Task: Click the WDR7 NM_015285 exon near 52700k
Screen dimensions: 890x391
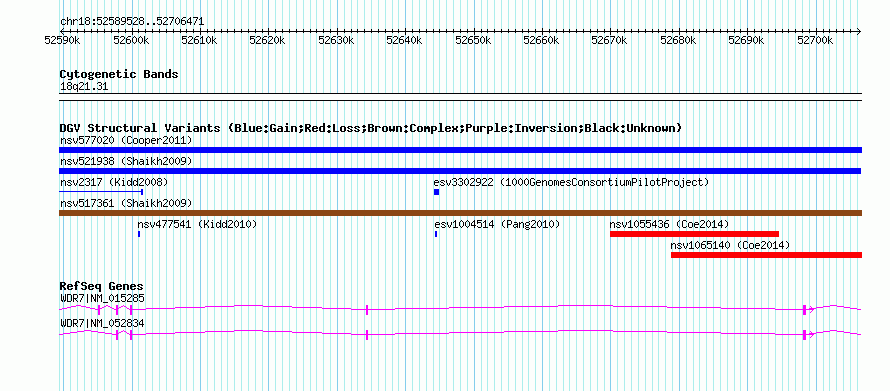Action: click(804, 309)
